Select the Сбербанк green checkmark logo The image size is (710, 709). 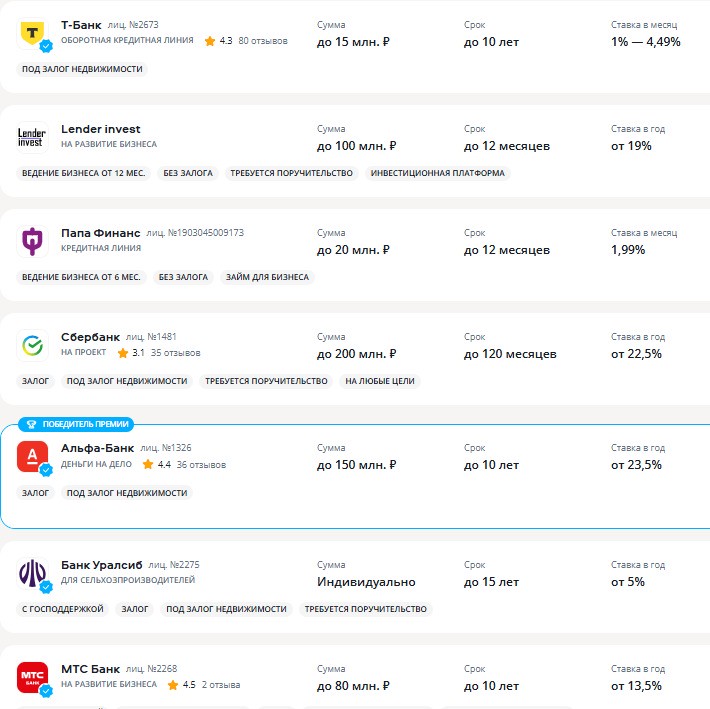(32, 345)
